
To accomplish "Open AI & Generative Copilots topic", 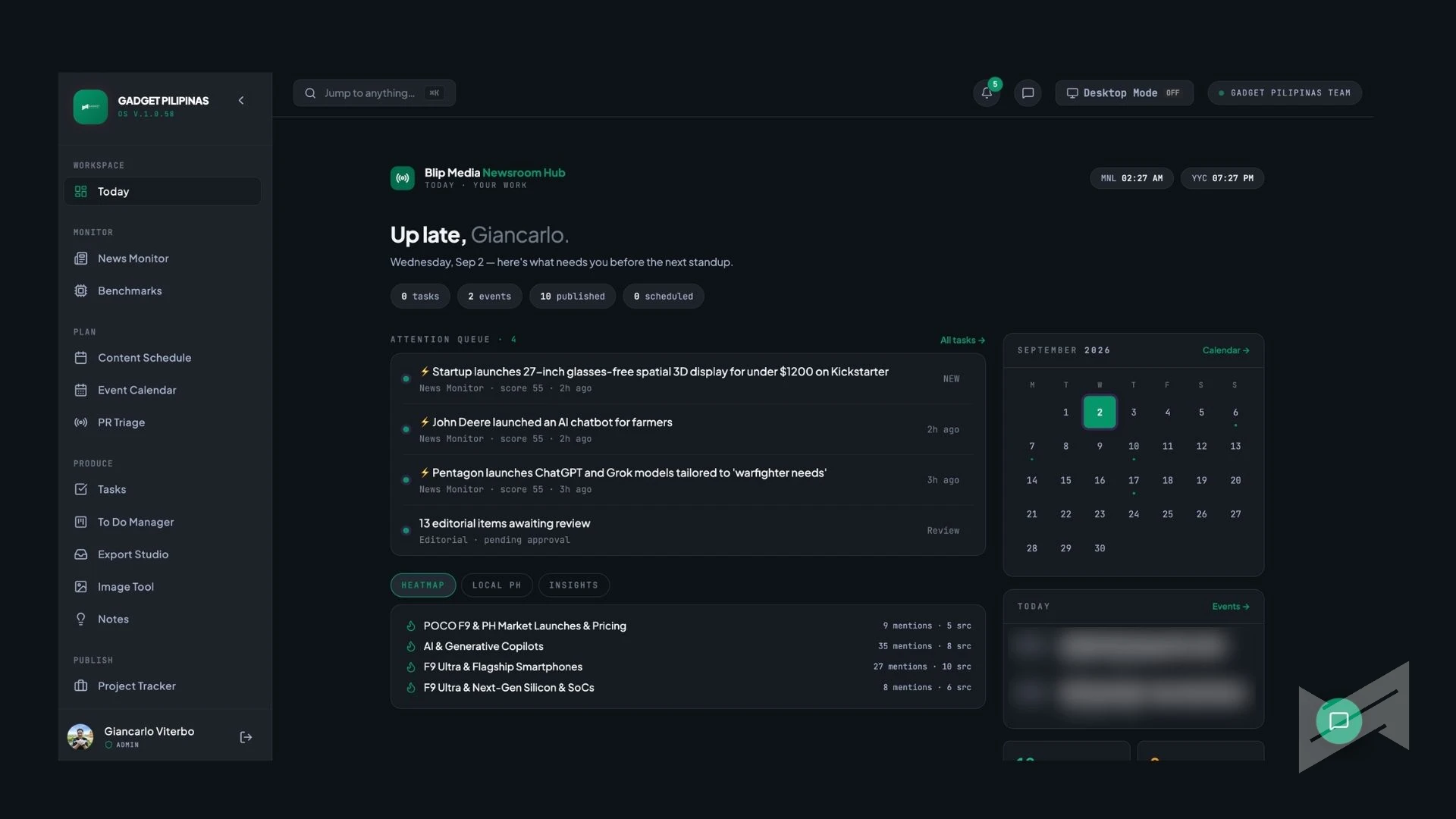I will pos(688,647).
